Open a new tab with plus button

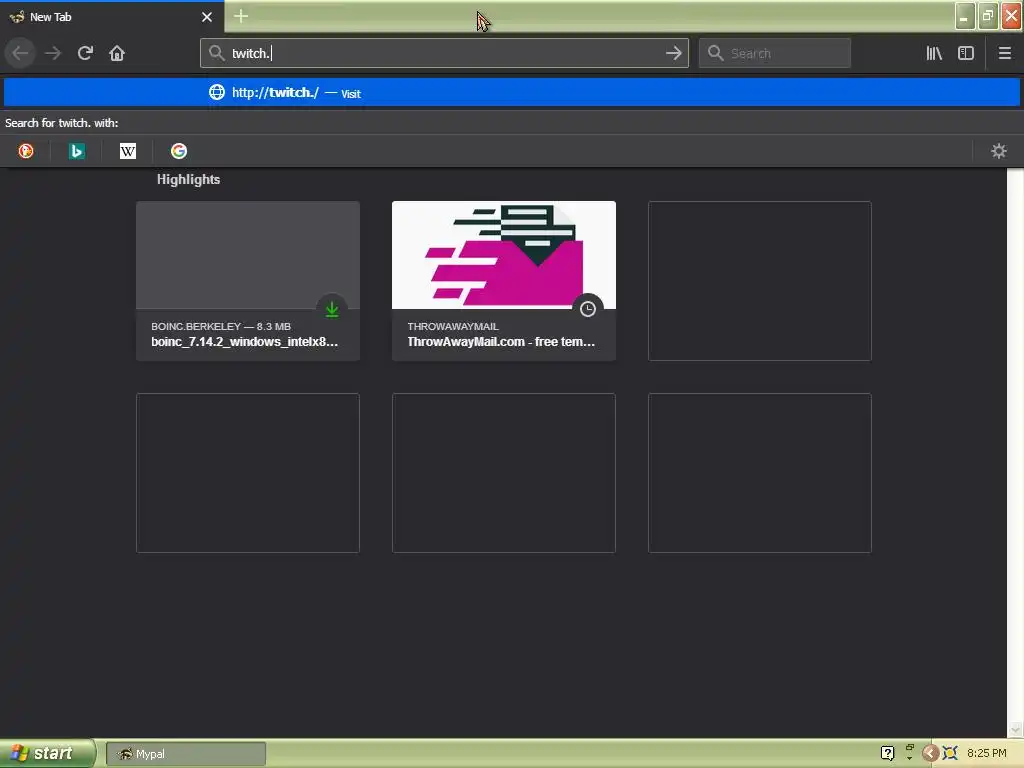coord(241,16)
